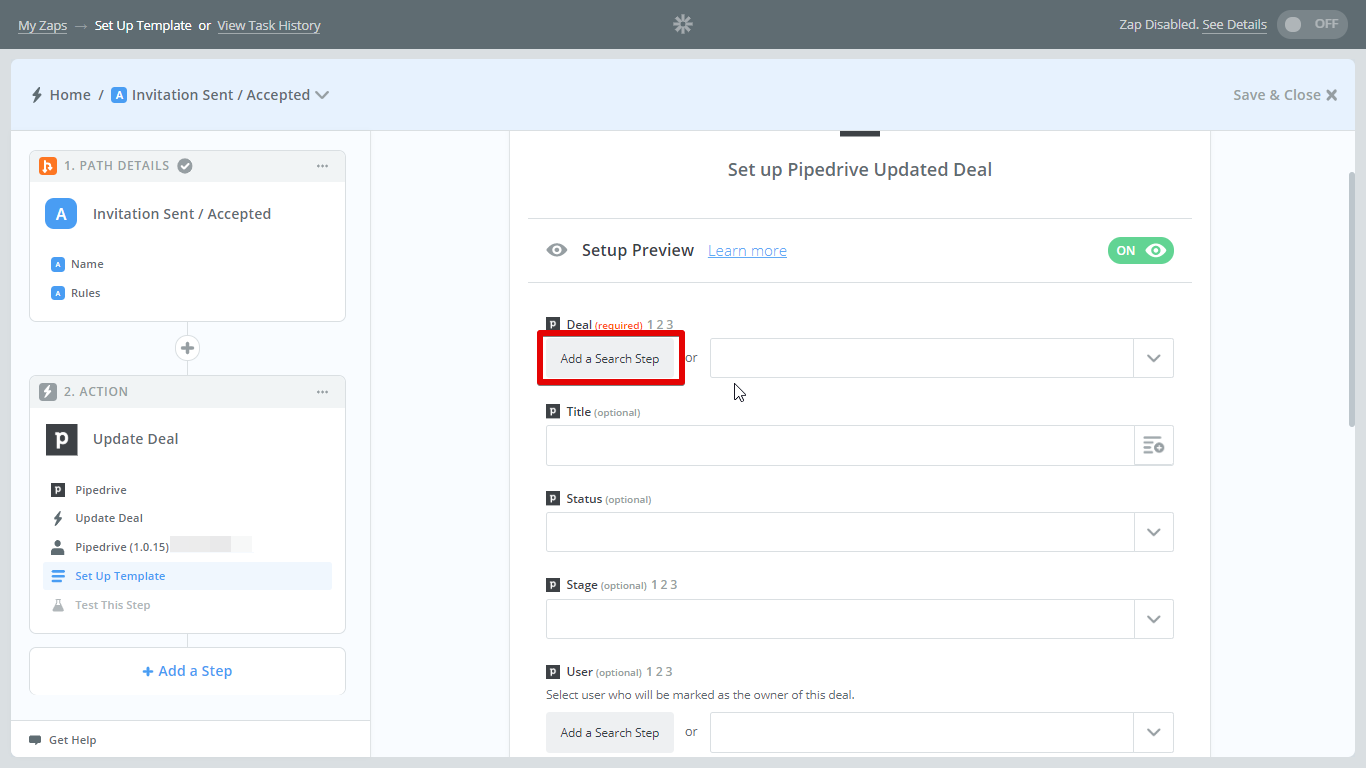Click the lightning icon in the Action header
Screen dimensions: 1366x768
coord(47,392)
